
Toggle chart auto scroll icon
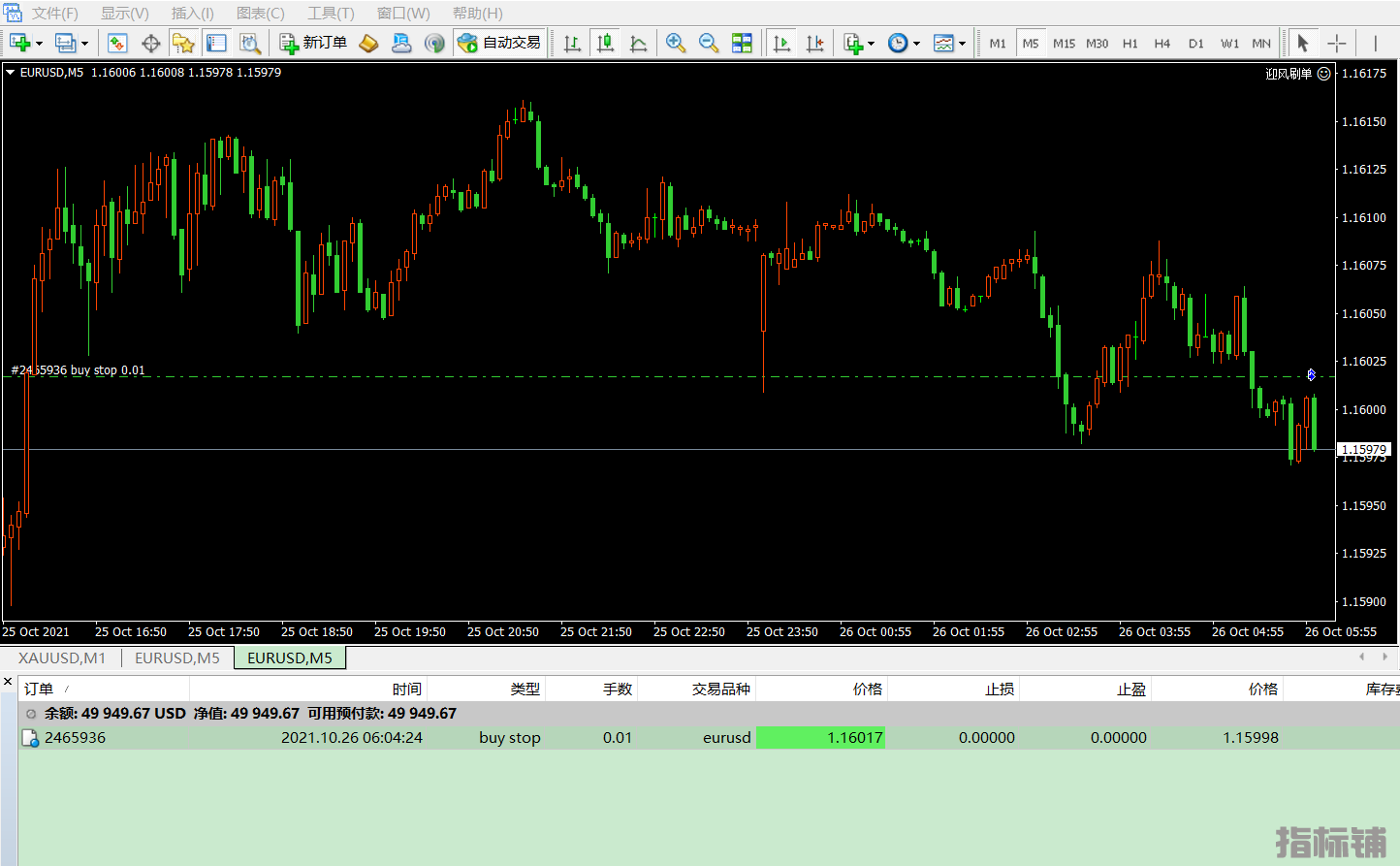click(x=781, y=43)
